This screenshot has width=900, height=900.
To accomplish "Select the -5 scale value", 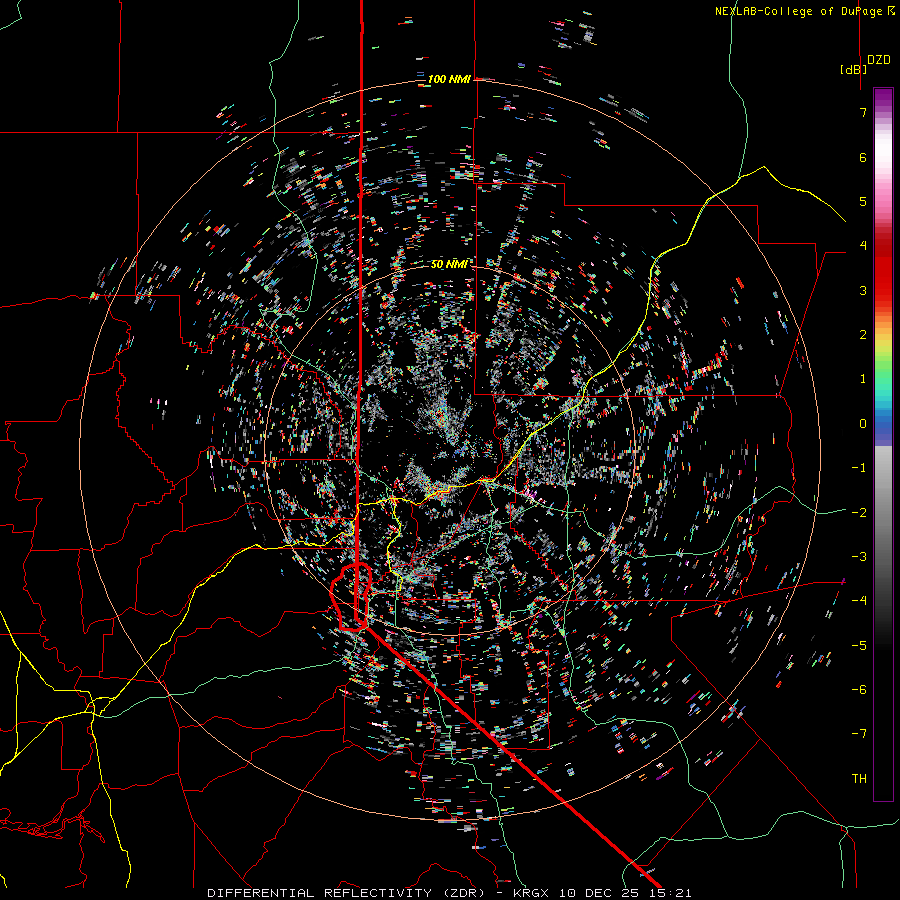I will 859,645.
